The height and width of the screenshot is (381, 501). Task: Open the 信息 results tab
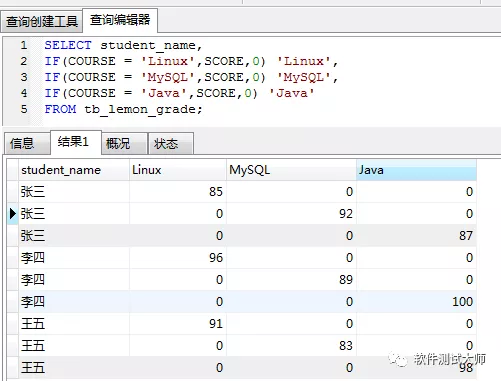coord(27,143)
